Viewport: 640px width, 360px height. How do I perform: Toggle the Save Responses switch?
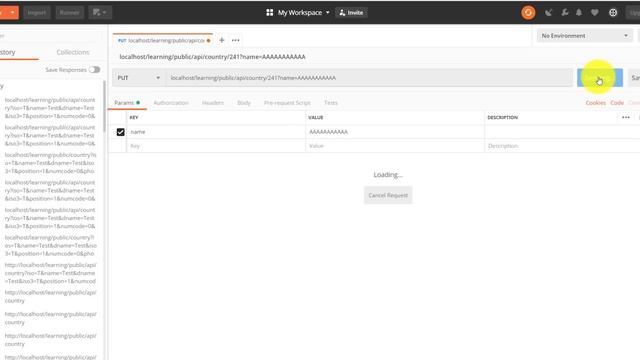click(95, 70)
